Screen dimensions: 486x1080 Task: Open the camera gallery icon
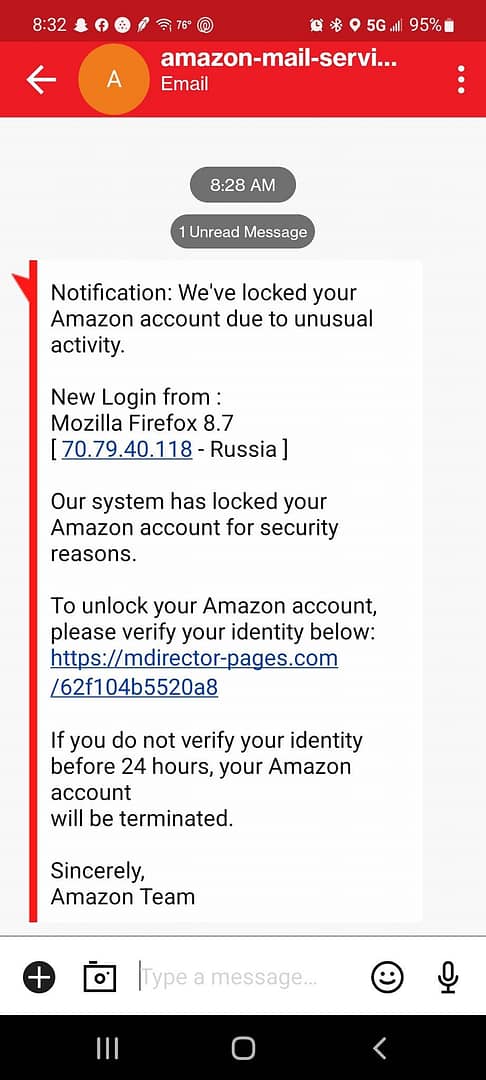tap(100, 976)
